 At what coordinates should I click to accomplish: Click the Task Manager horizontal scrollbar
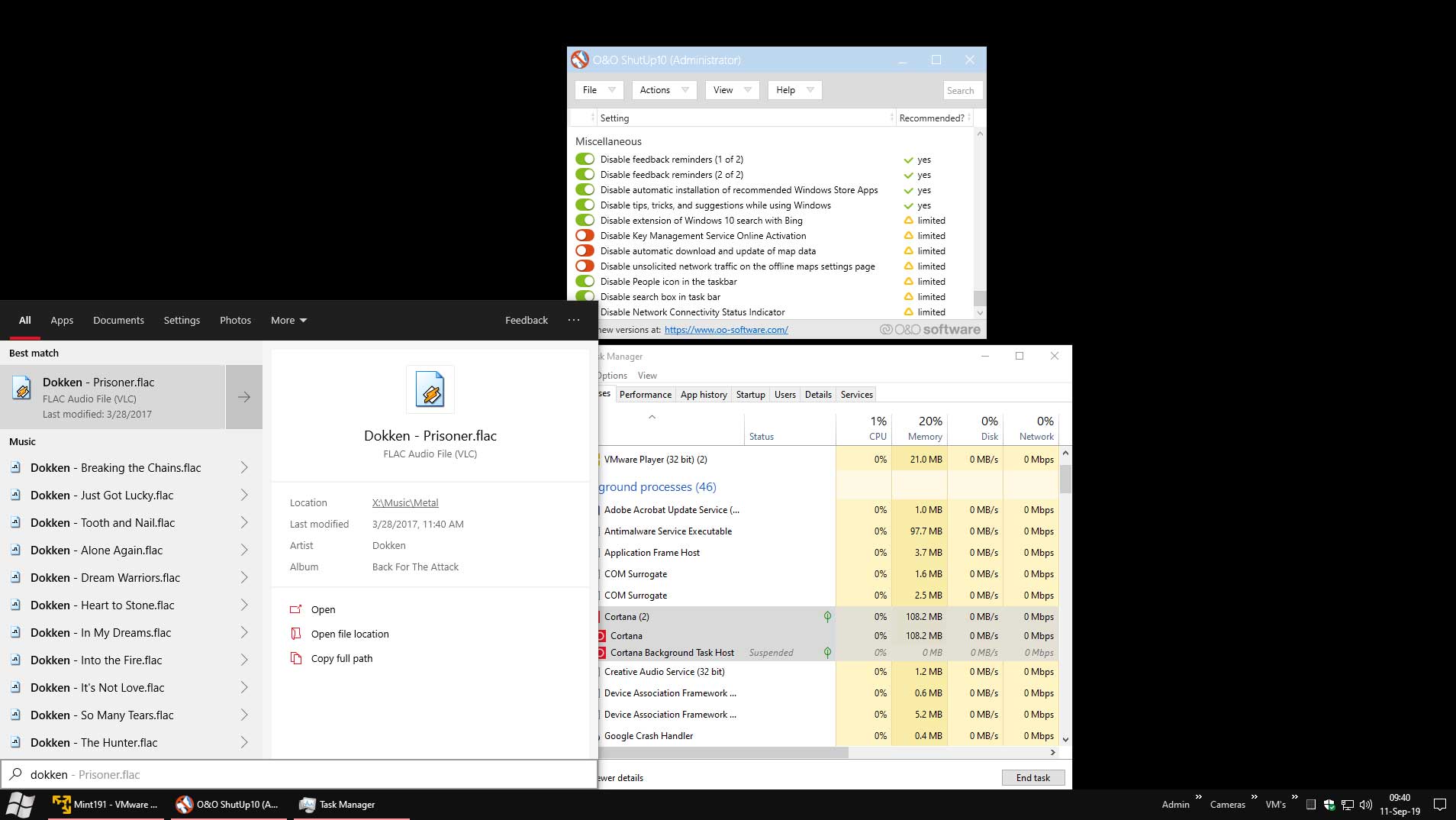tap(723, 752)
